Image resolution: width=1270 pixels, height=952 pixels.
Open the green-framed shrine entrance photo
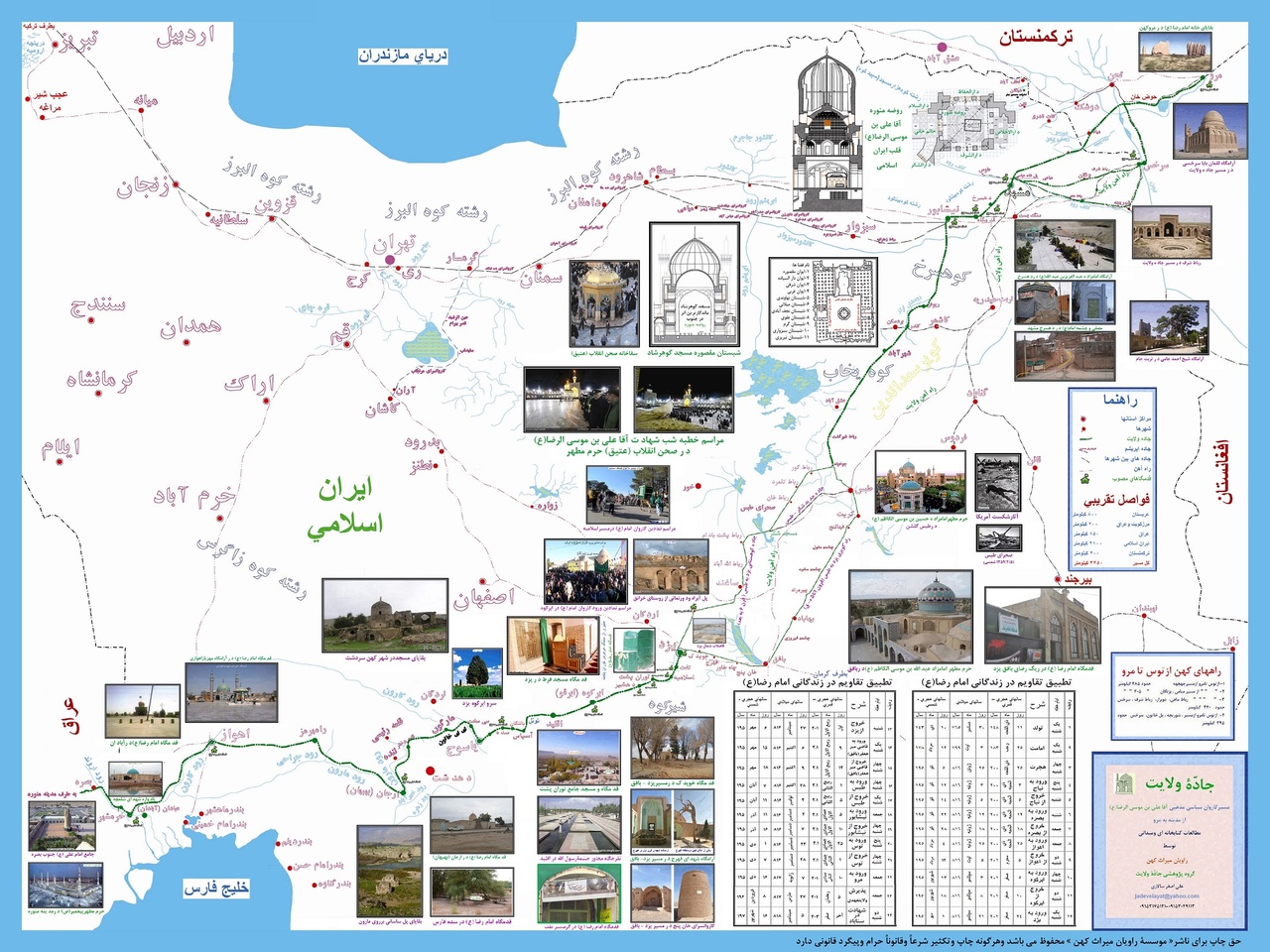(579, 893)
